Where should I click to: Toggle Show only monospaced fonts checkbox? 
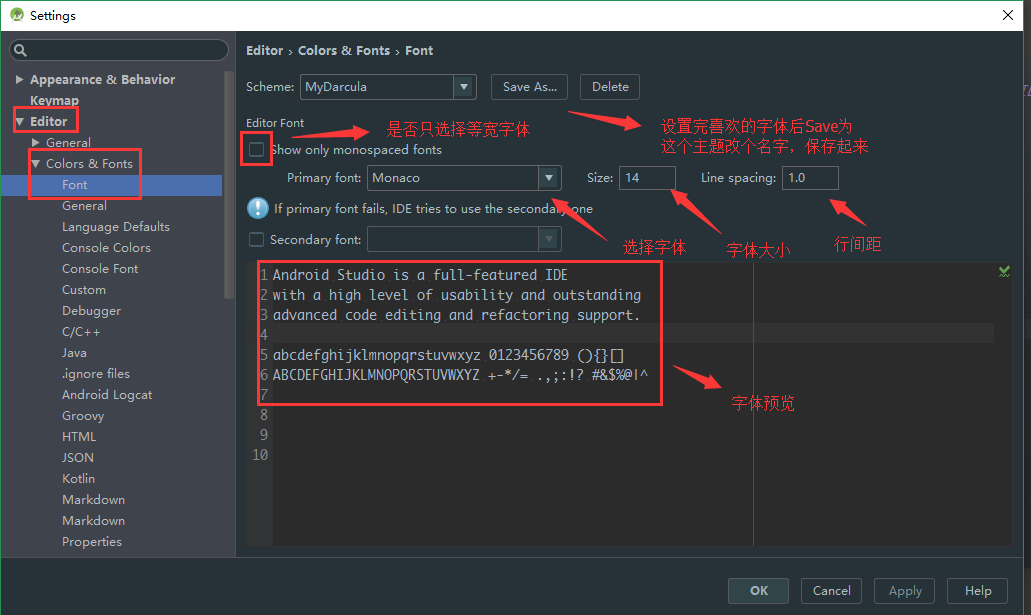(x=256, y=150)
